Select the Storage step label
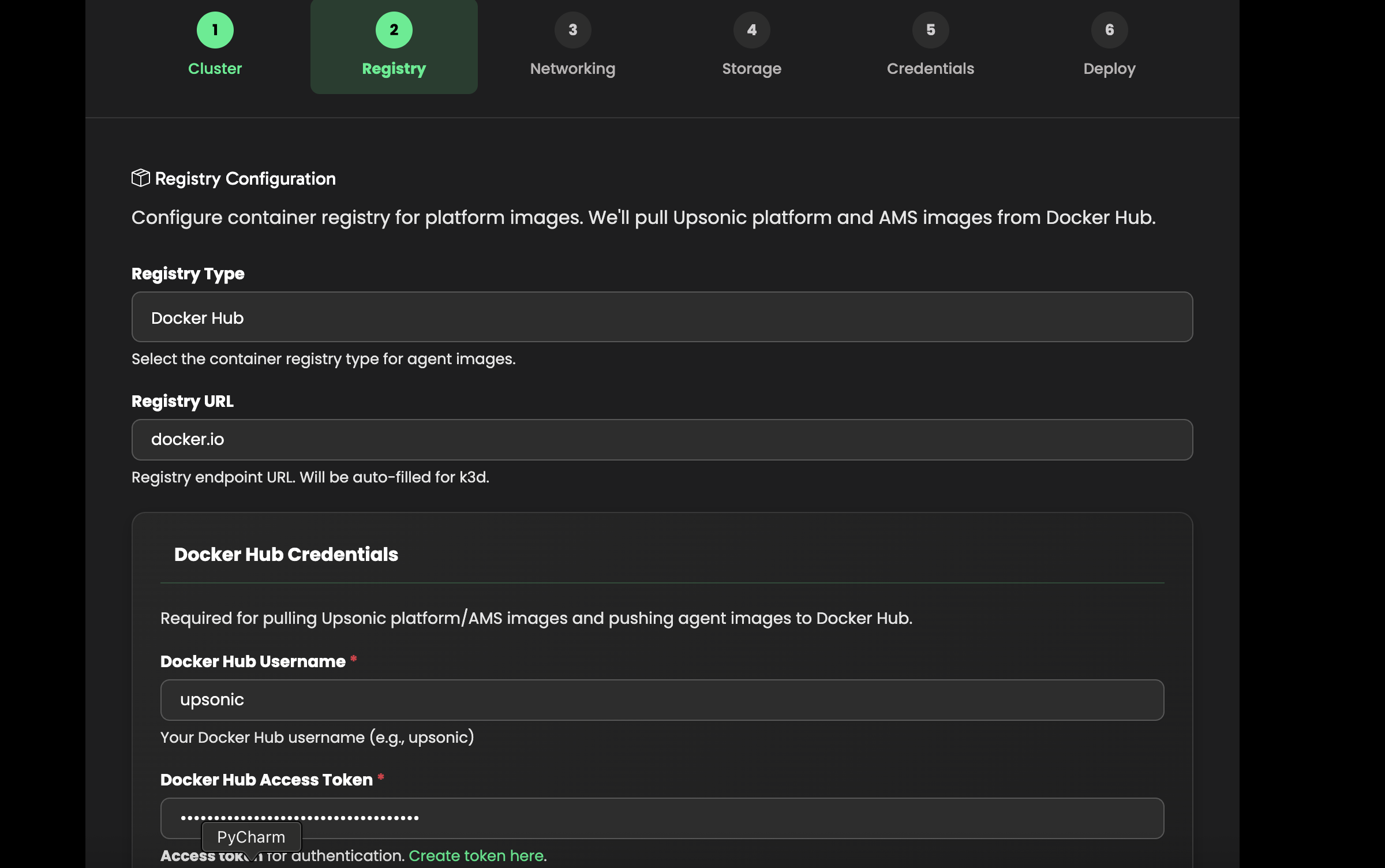The width and height of the screenshot is (1385, 868). point(751,69)
